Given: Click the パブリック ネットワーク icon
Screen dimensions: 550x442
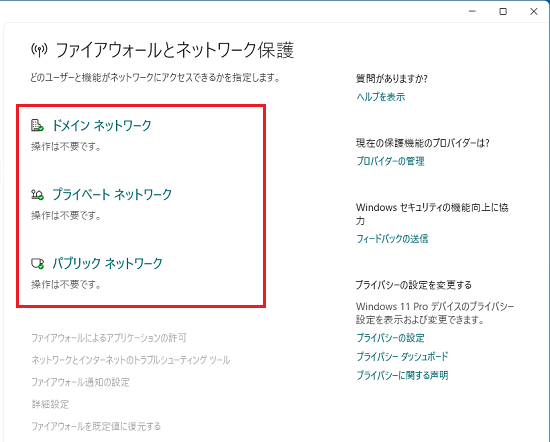Looking at the screenshot, I should coord(37,263).
